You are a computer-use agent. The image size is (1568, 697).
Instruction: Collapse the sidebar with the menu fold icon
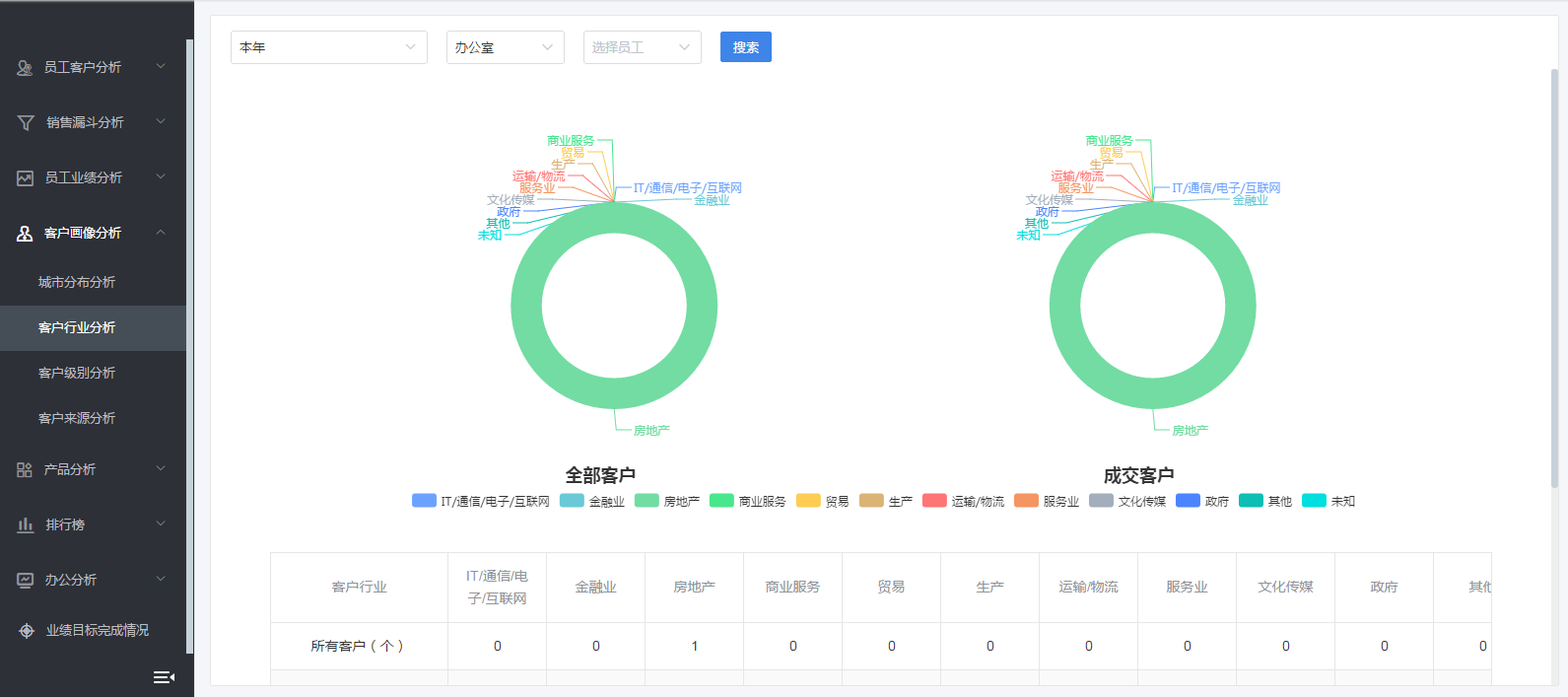coord(164,677)
